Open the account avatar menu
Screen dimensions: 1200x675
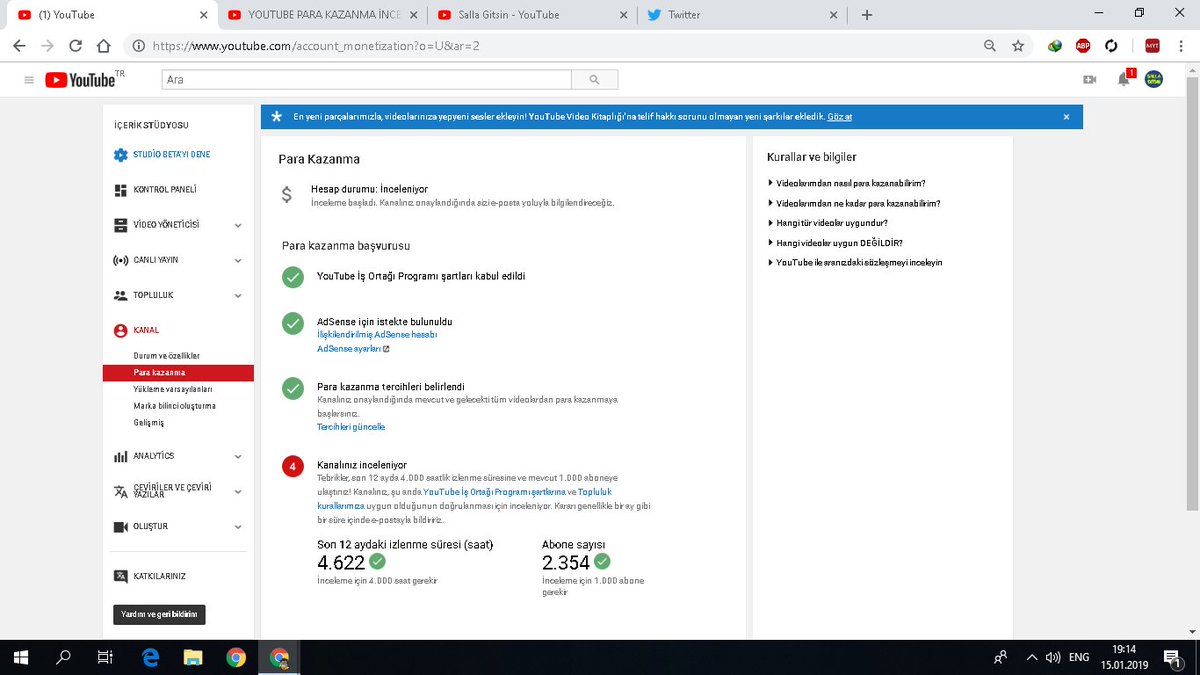pos(1154,79)
